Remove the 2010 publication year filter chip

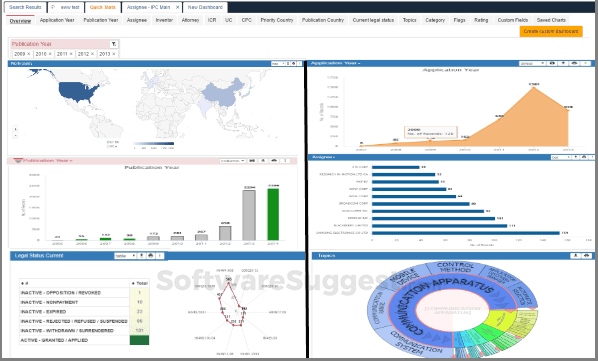pos(50,54)
